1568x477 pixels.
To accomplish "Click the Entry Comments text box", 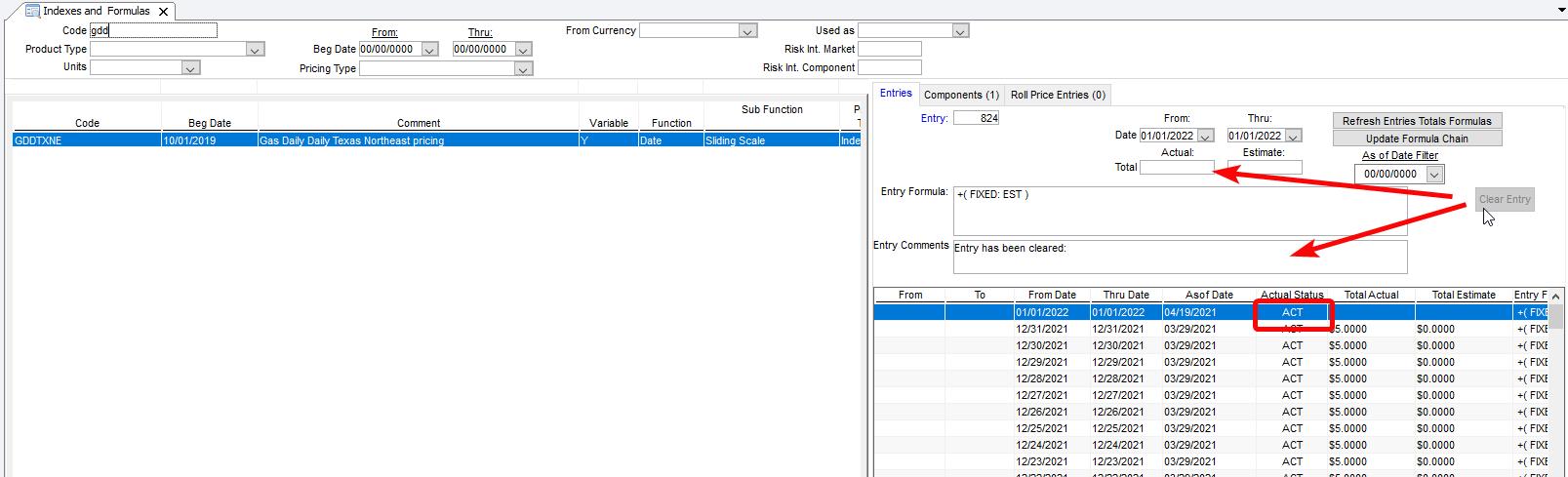I will click(x=1180, y=258).
